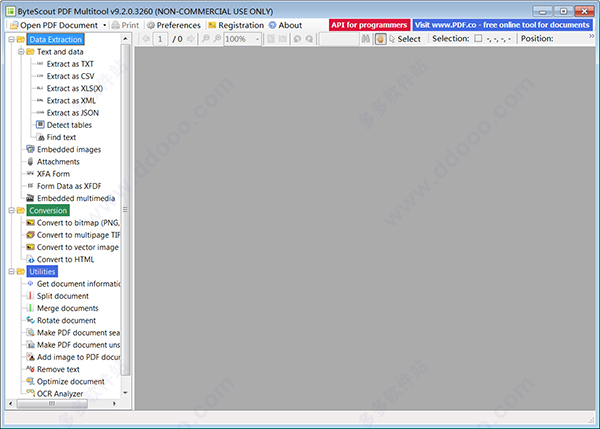Viewport: 600px width, 429px height.
Task: Select XFA Form in tree
Action: point(53,174)
